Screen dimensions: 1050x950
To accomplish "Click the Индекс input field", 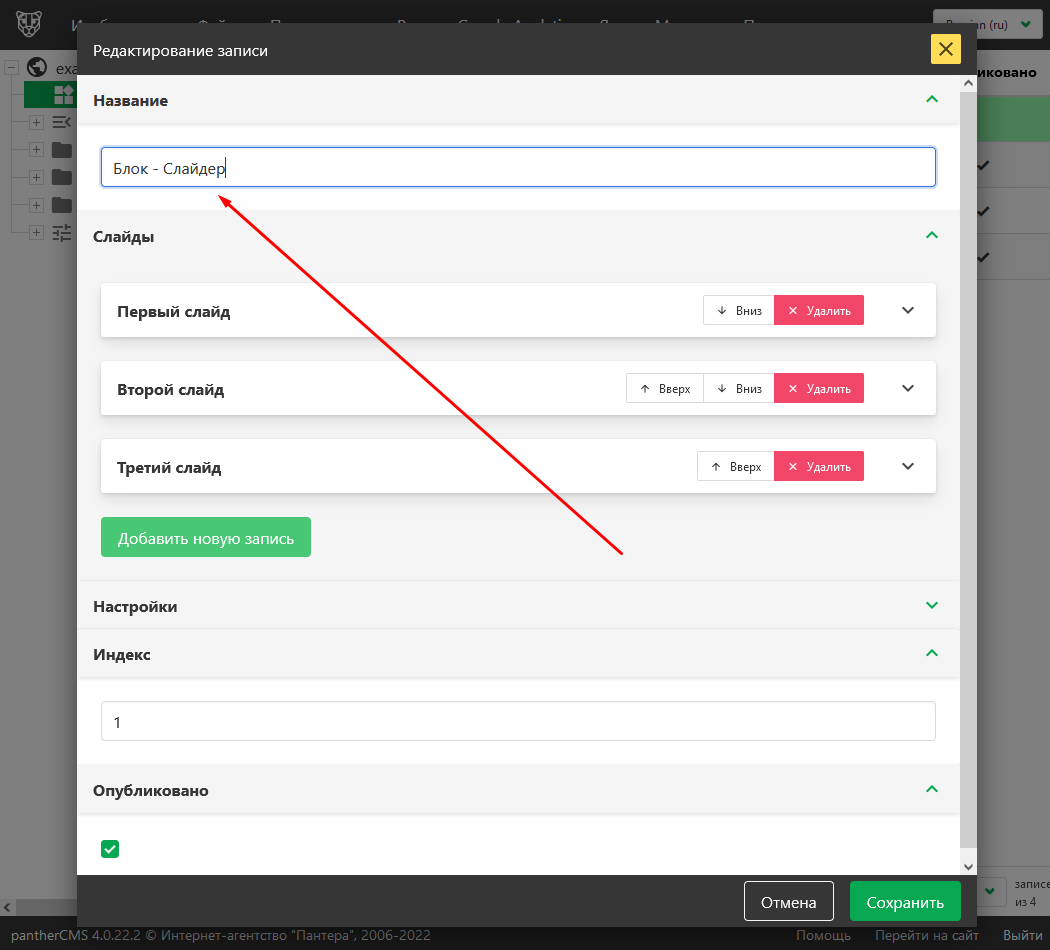I will pos(518,721).
